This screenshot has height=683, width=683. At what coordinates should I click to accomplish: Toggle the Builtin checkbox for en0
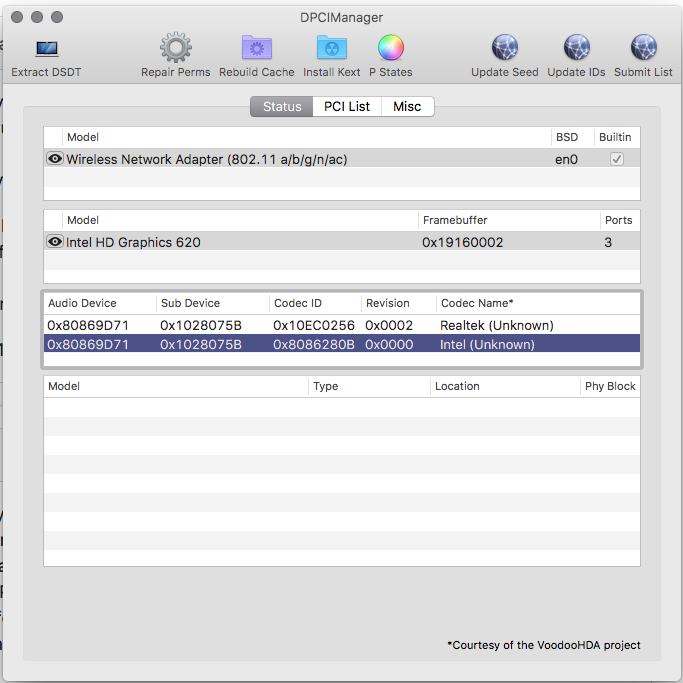(x=616, y=159)
